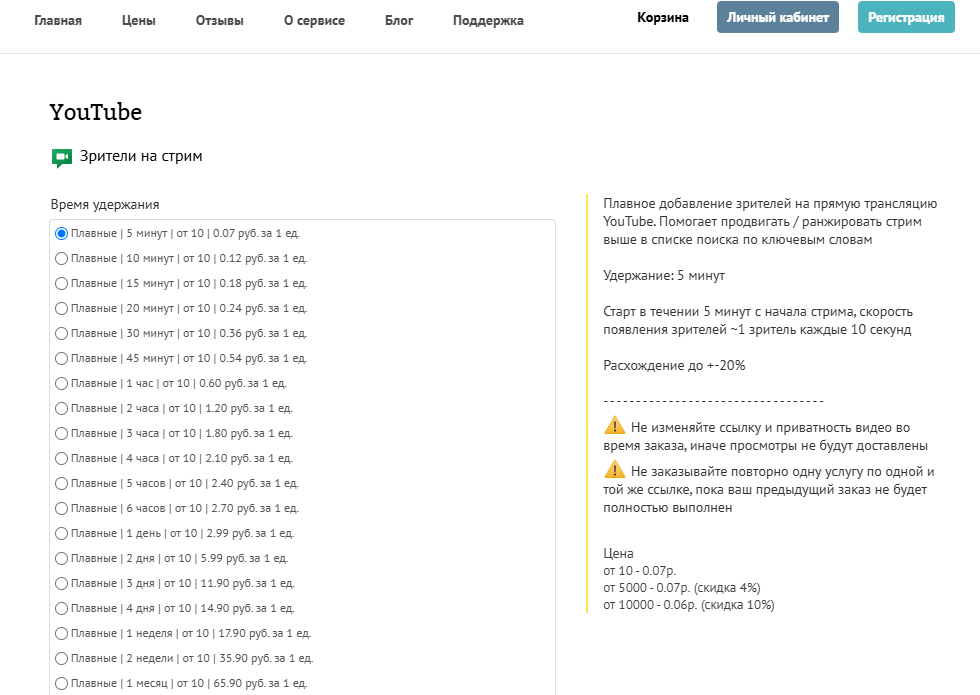Select the 3 дня option
Viewport: 980px width, 695px height.
tap(61, 583)
